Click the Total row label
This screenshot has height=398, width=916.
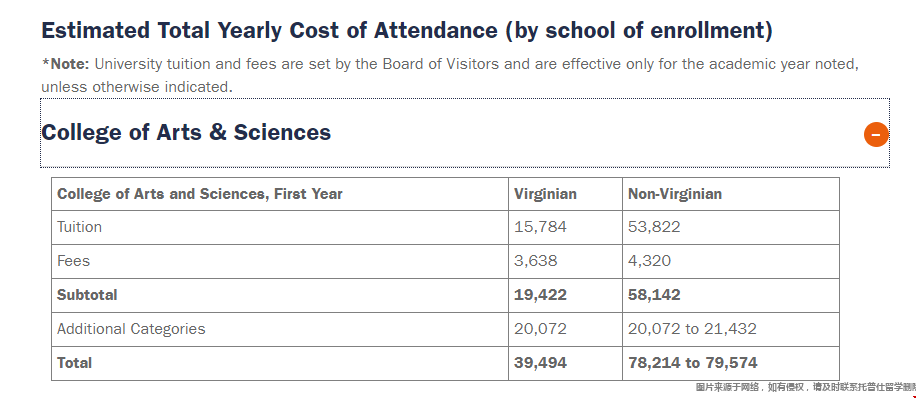[x=74, y=363]
